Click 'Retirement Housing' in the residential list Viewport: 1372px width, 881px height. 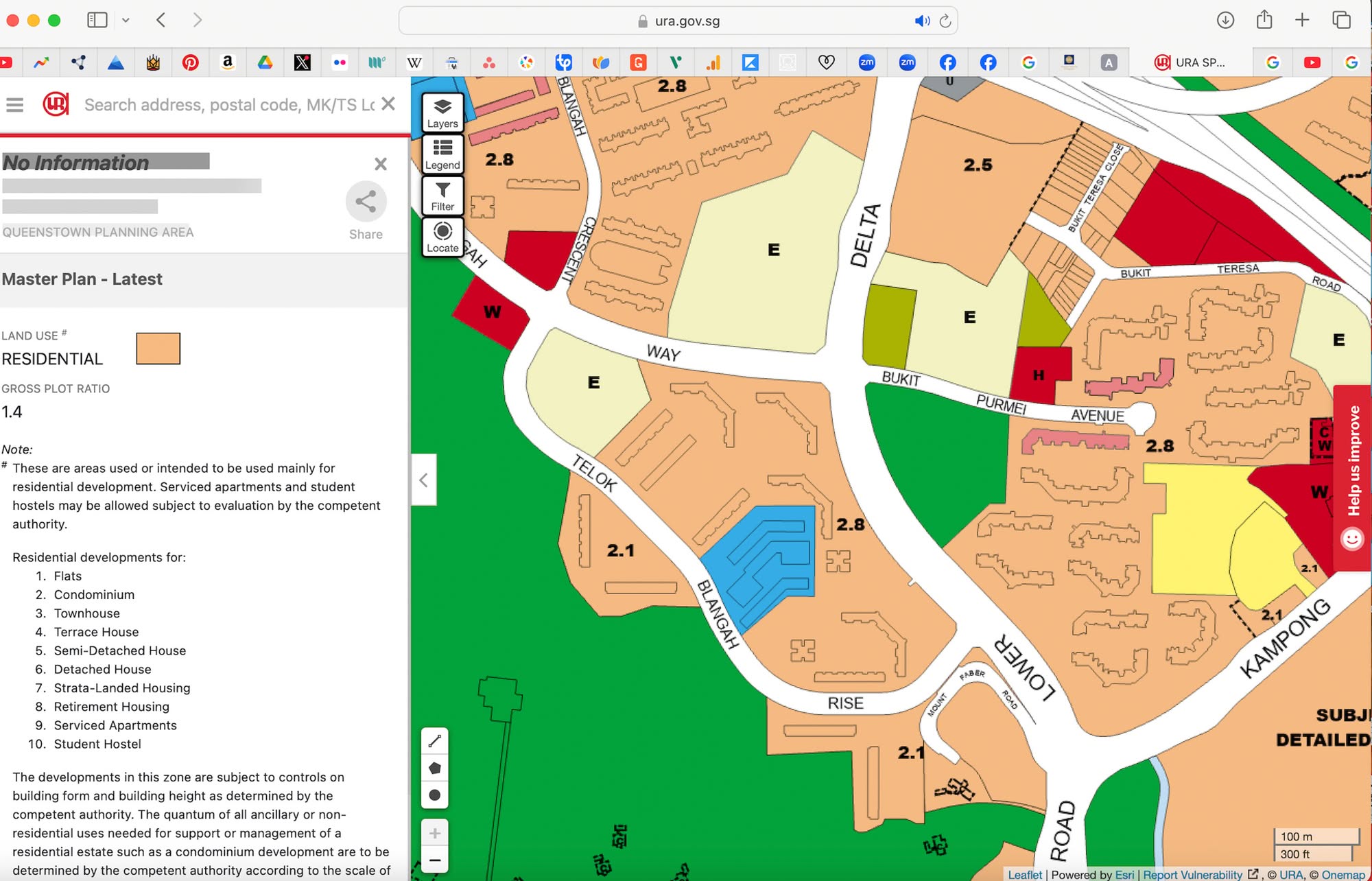(112, 707)
